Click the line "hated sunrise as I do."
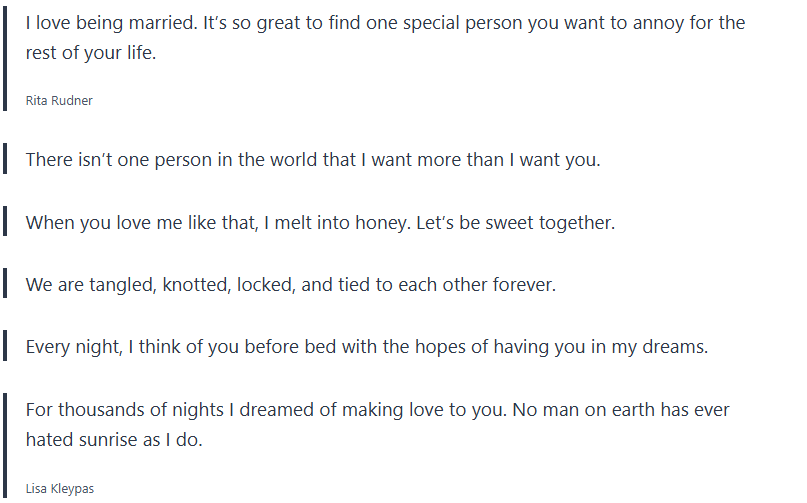The image size is (807, 503). coord(114,440)
